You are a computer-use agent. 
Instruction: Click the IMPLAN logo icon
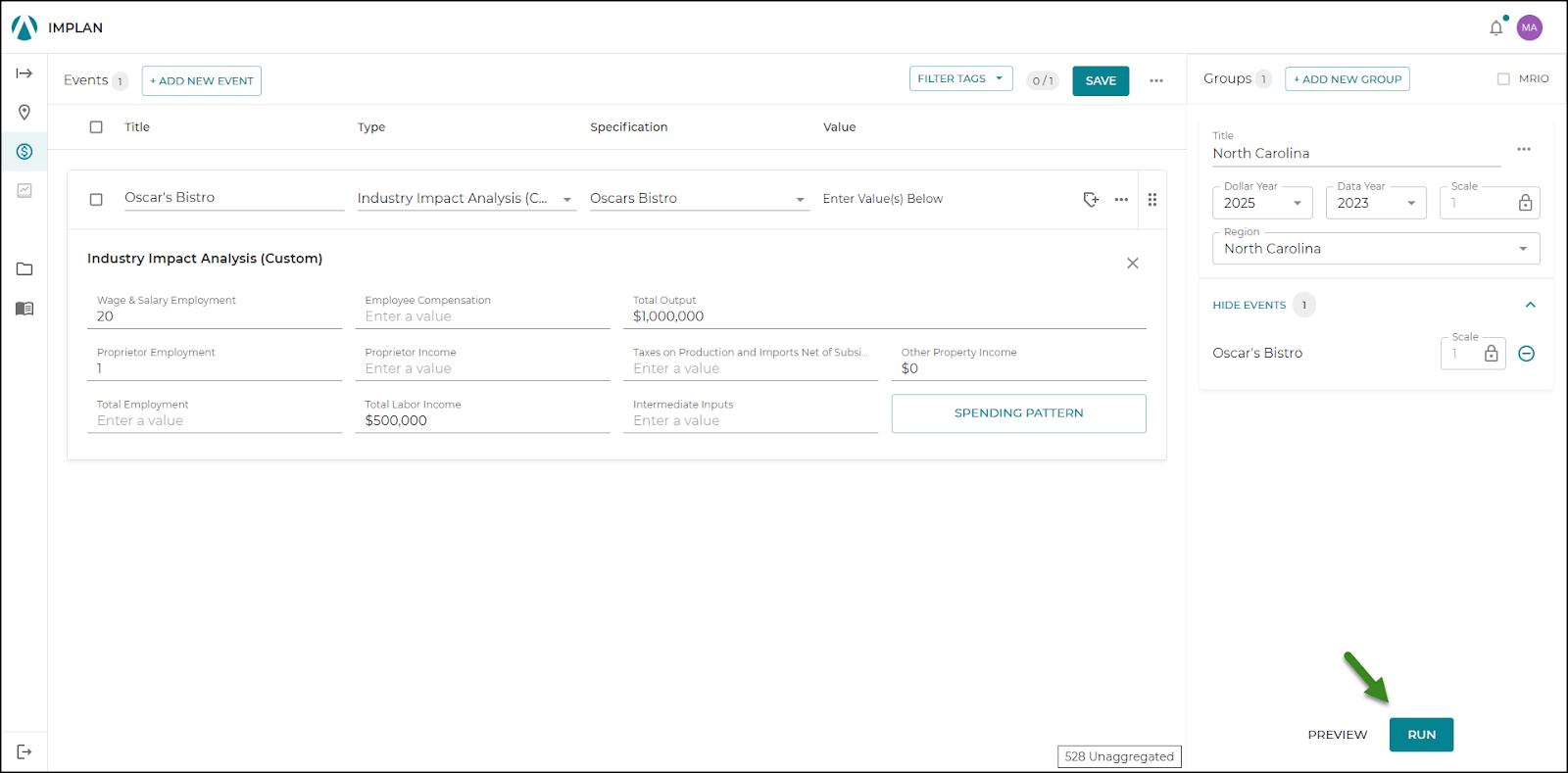pyautogui.click(x=24, y=27)
